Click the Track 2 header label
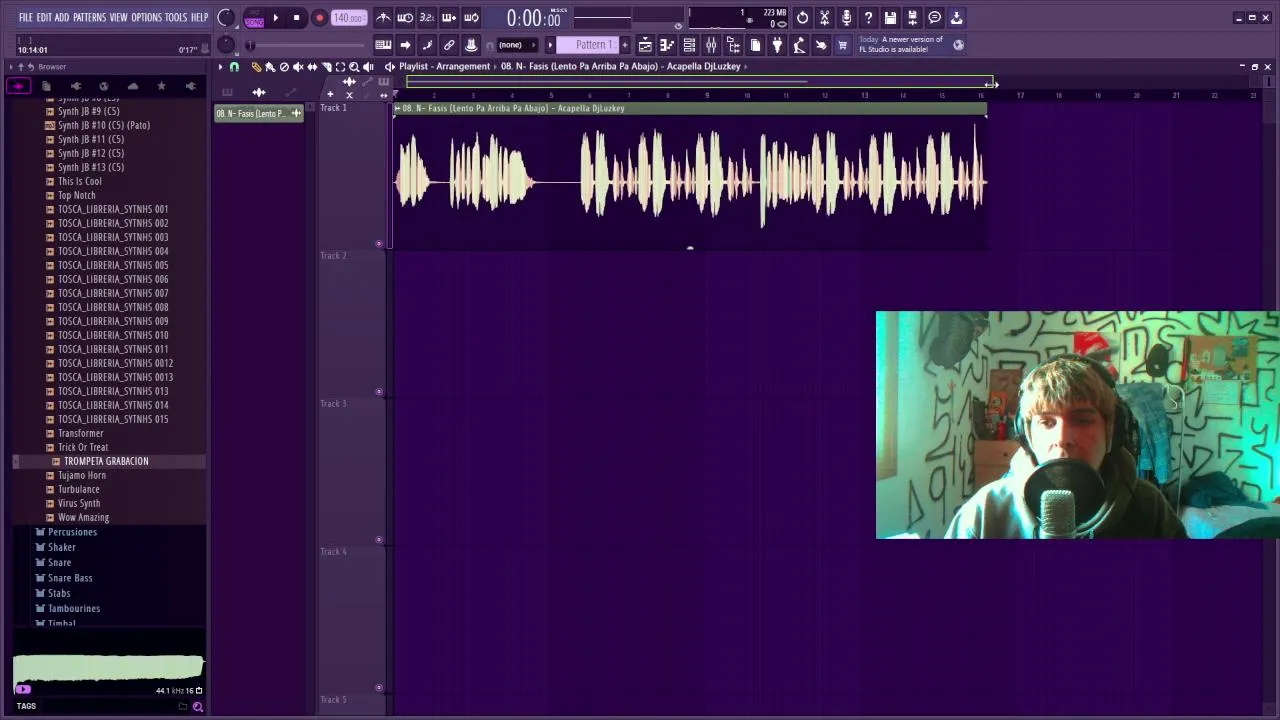Image resolution: width=1280 pixels, height=720 pixels. point(333,256)
